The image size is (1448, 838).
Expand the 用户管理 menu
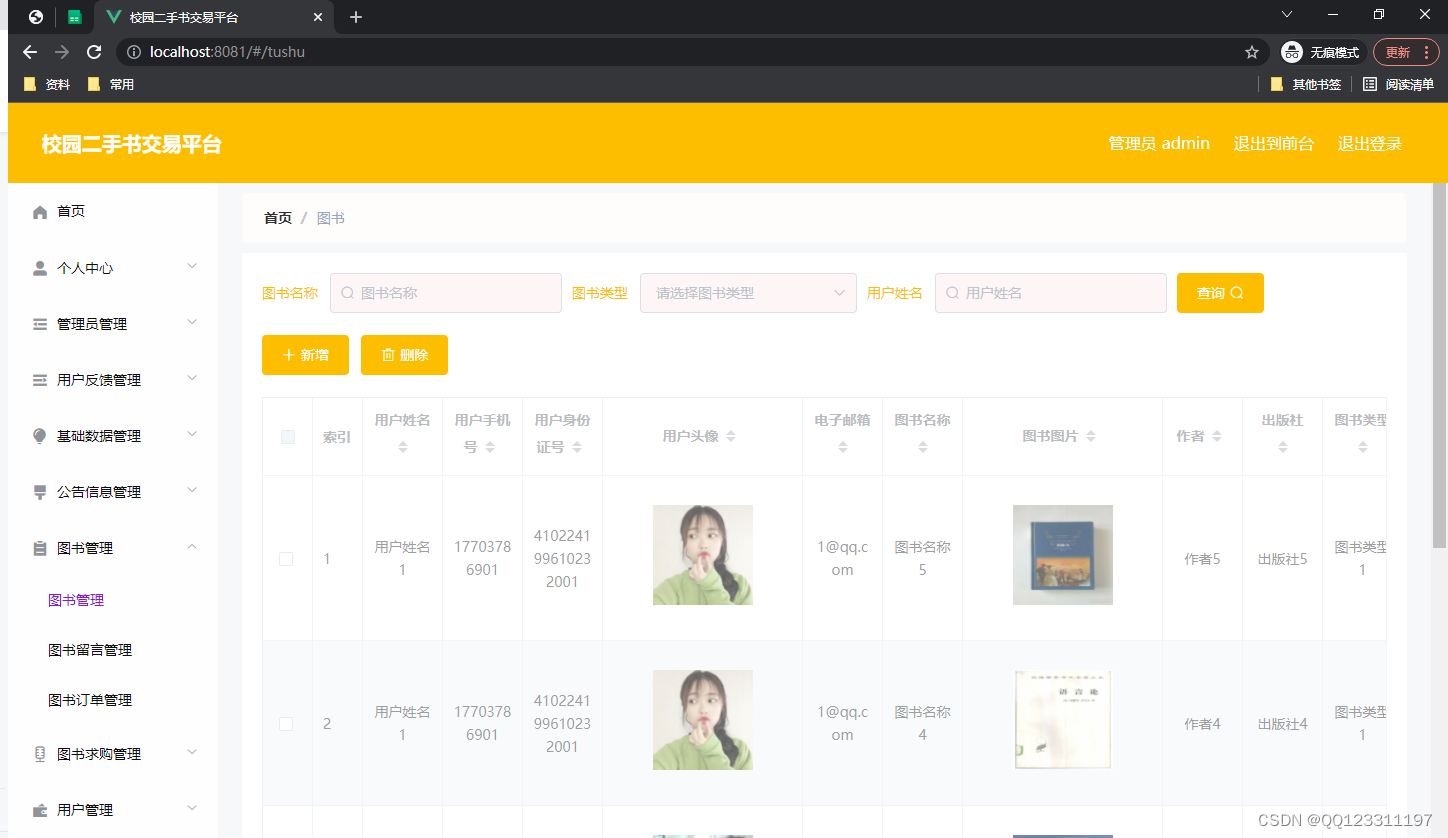(x=192, y=808)
